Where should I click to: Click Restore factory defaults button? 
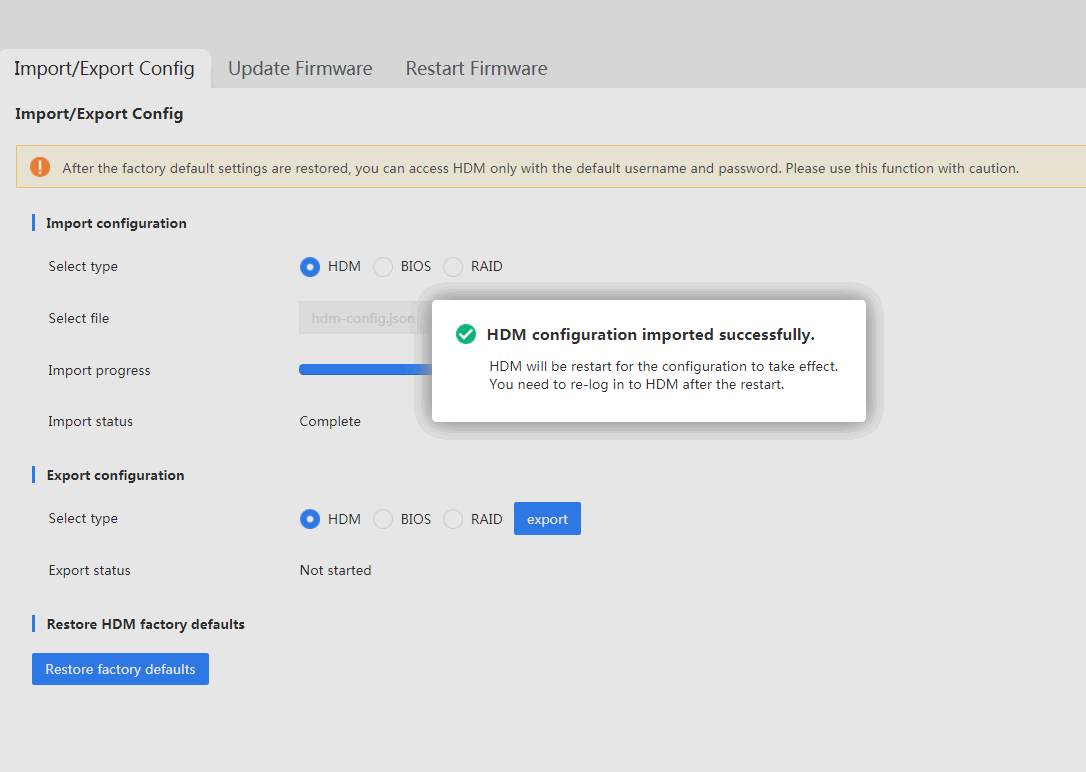[121, 669]
